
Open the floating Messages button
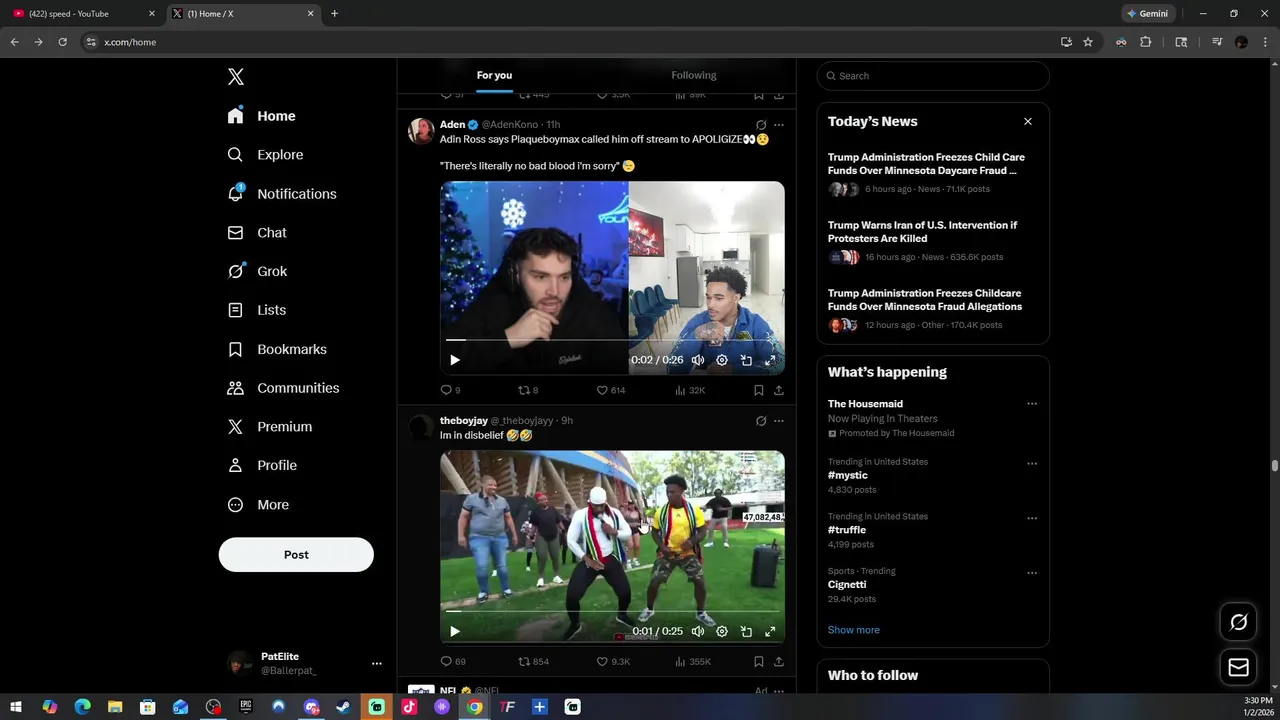pyautogui.click(x=1239, y=667)
